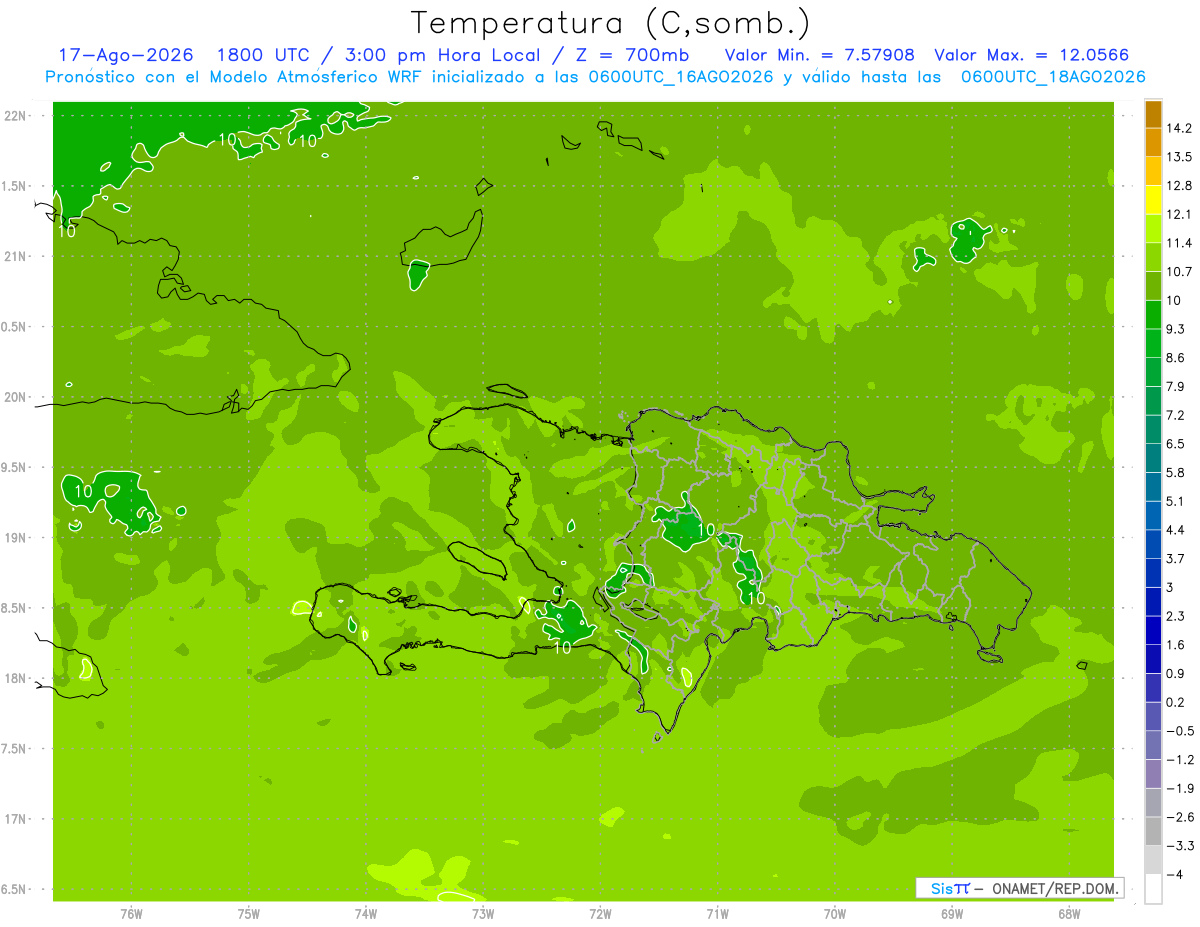
Task: Click the '11.4' colorbar value
Action: coord(1180,243)
